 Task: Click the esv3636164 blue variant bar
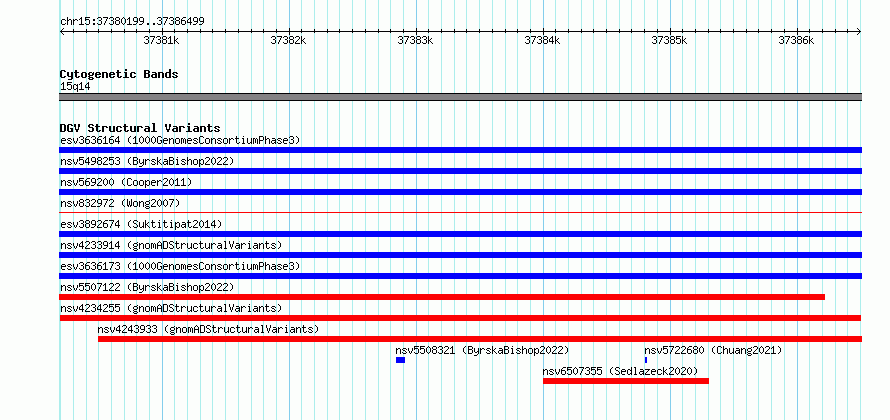point(460,150)
